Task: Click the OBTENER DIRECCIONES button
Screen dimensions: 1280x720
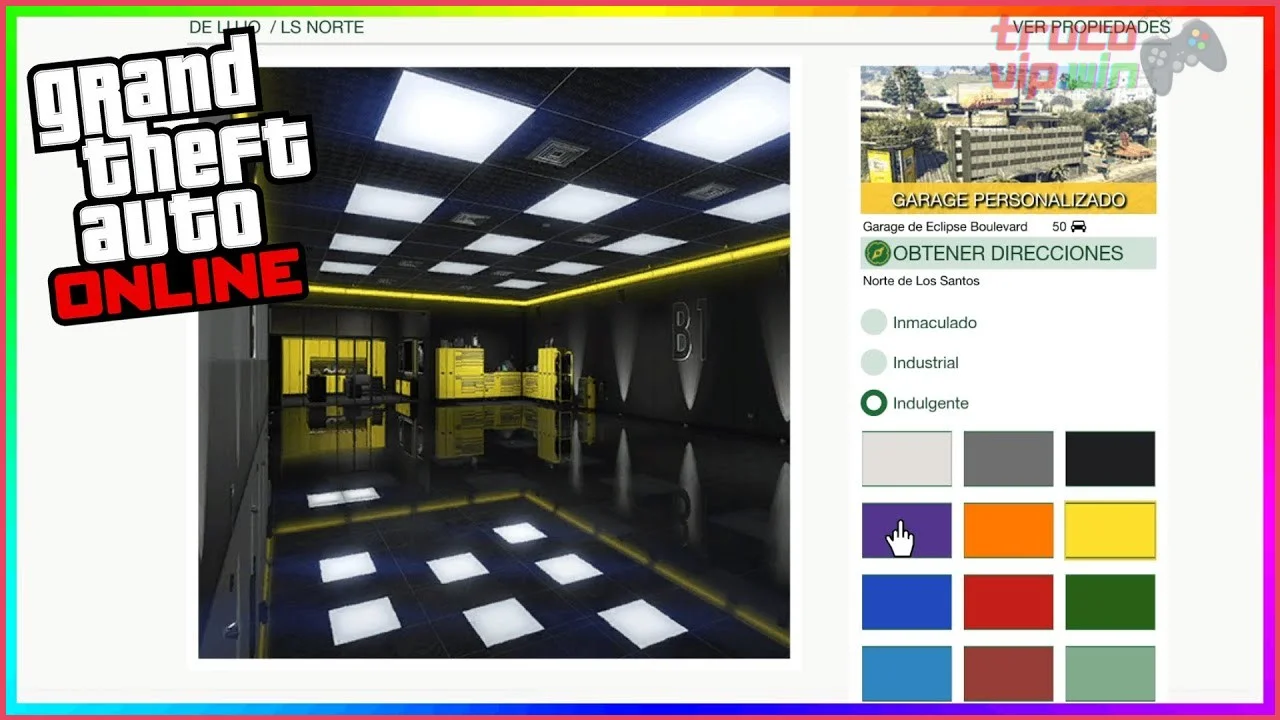Action: point(1008,253)
